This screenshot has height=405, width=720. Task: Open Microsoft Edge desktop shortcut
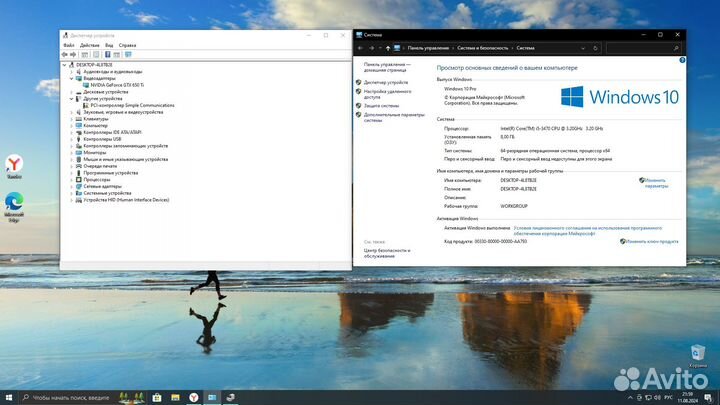coord(14,205)
